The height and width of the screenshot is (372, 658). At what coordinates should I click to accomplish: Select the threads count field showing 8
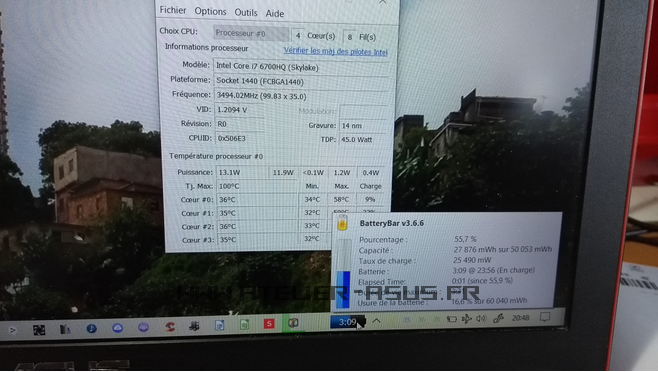[350, 37]
